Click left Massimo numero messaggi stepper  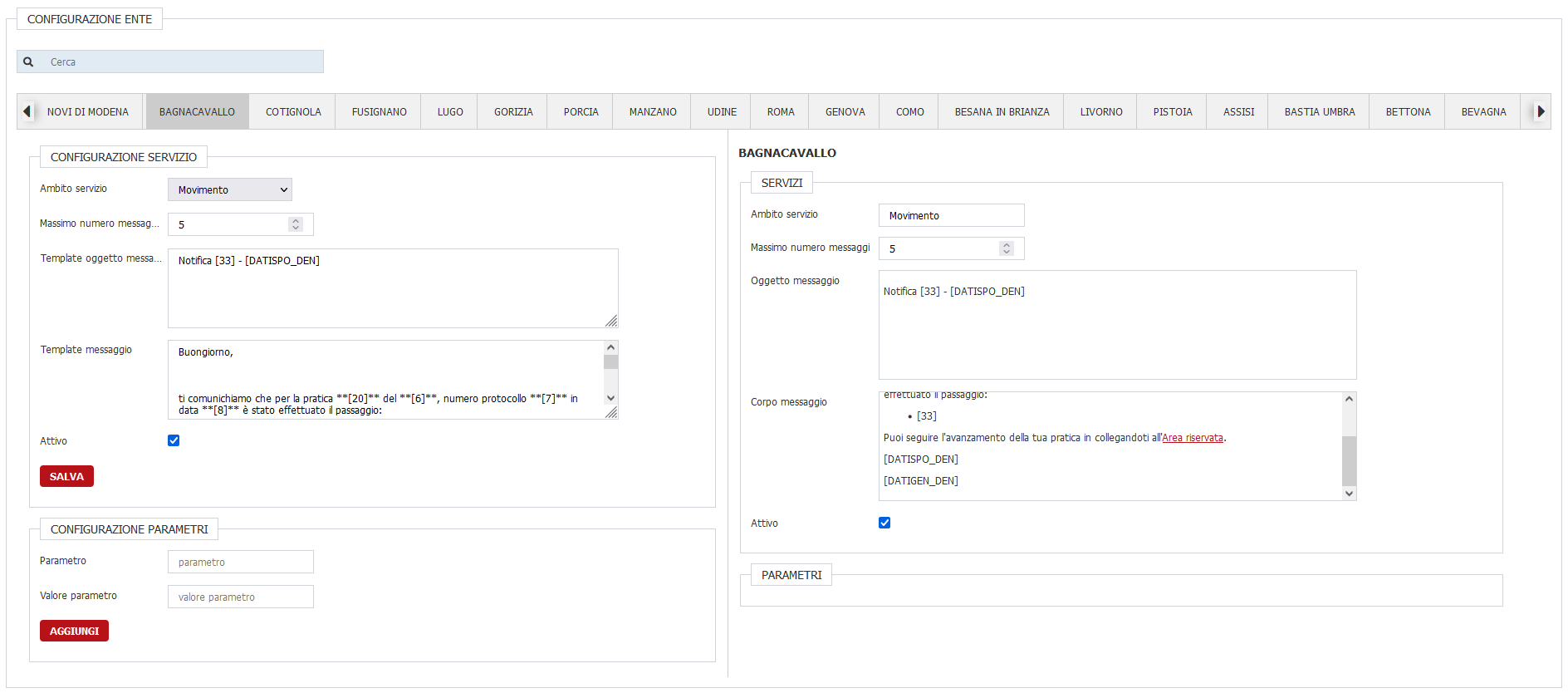[296, 224]
